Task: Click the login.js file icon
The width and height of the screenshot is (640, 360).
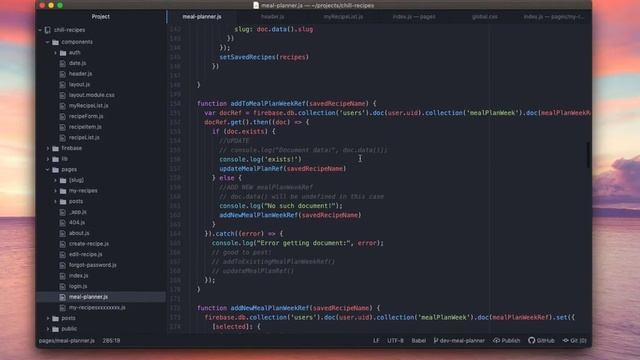Action: (62, 287)
